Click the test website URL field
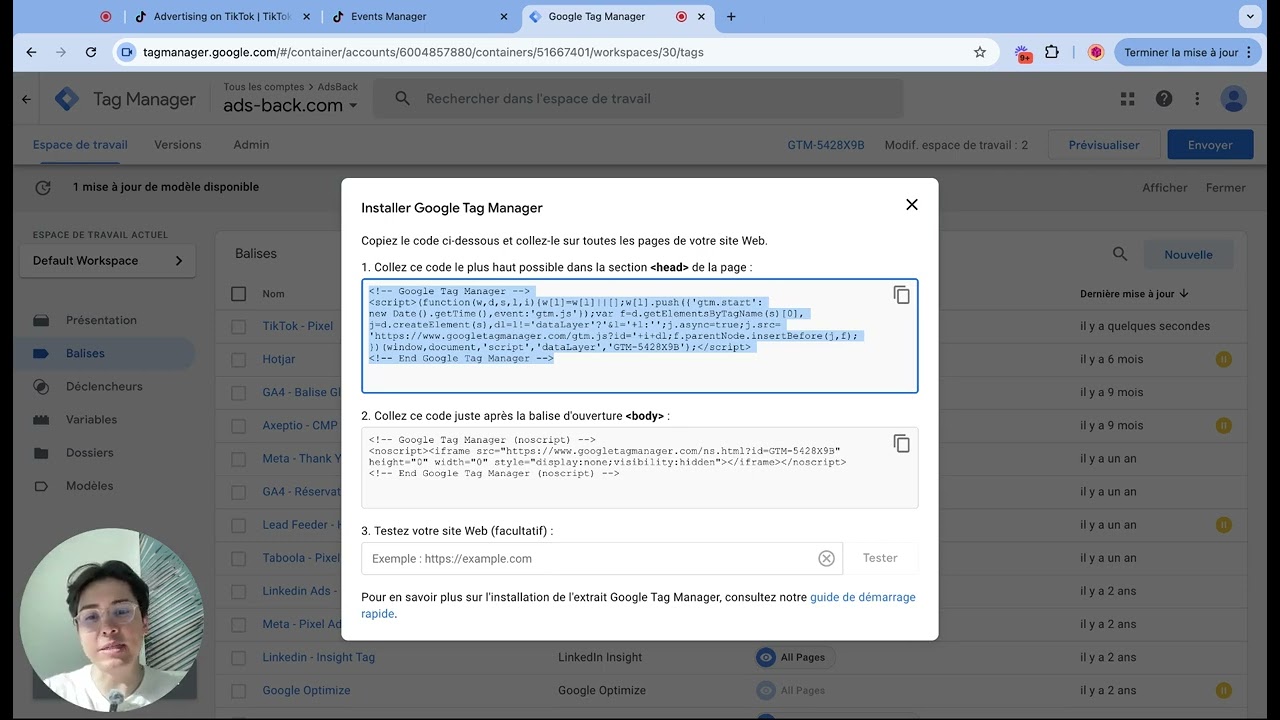The height and width of the screenshot is (720, 1280). click(x=602, y=558)
